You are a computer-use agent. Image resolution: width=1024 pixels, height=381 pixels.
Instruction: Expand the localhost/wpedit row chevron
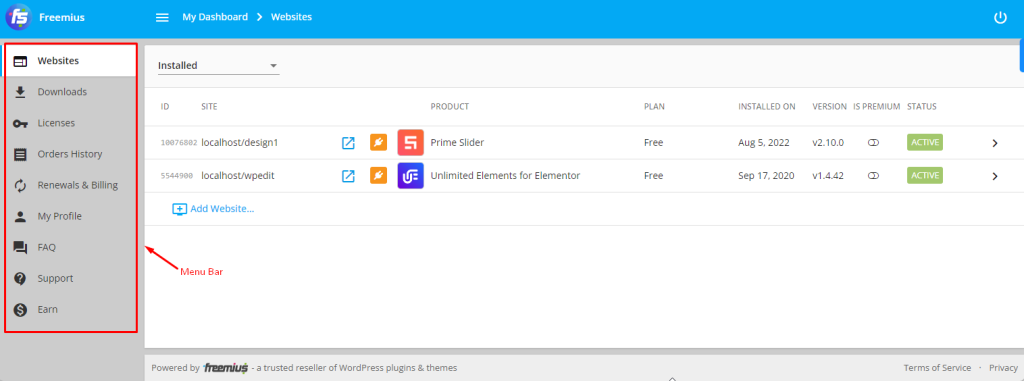click(995, 176)
